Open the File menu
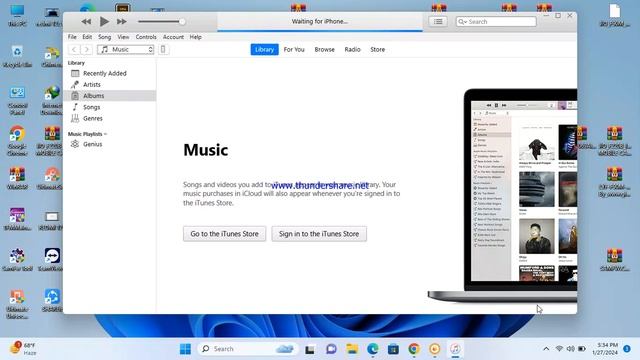Screen dimensions: 640x360 point(72,37)
